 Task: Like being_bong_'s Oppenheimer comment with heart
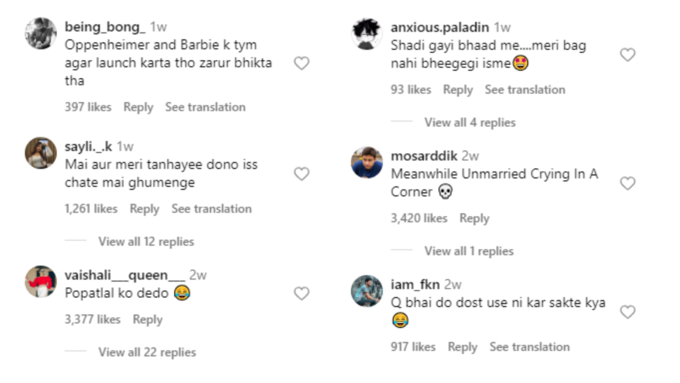[301, 63]
